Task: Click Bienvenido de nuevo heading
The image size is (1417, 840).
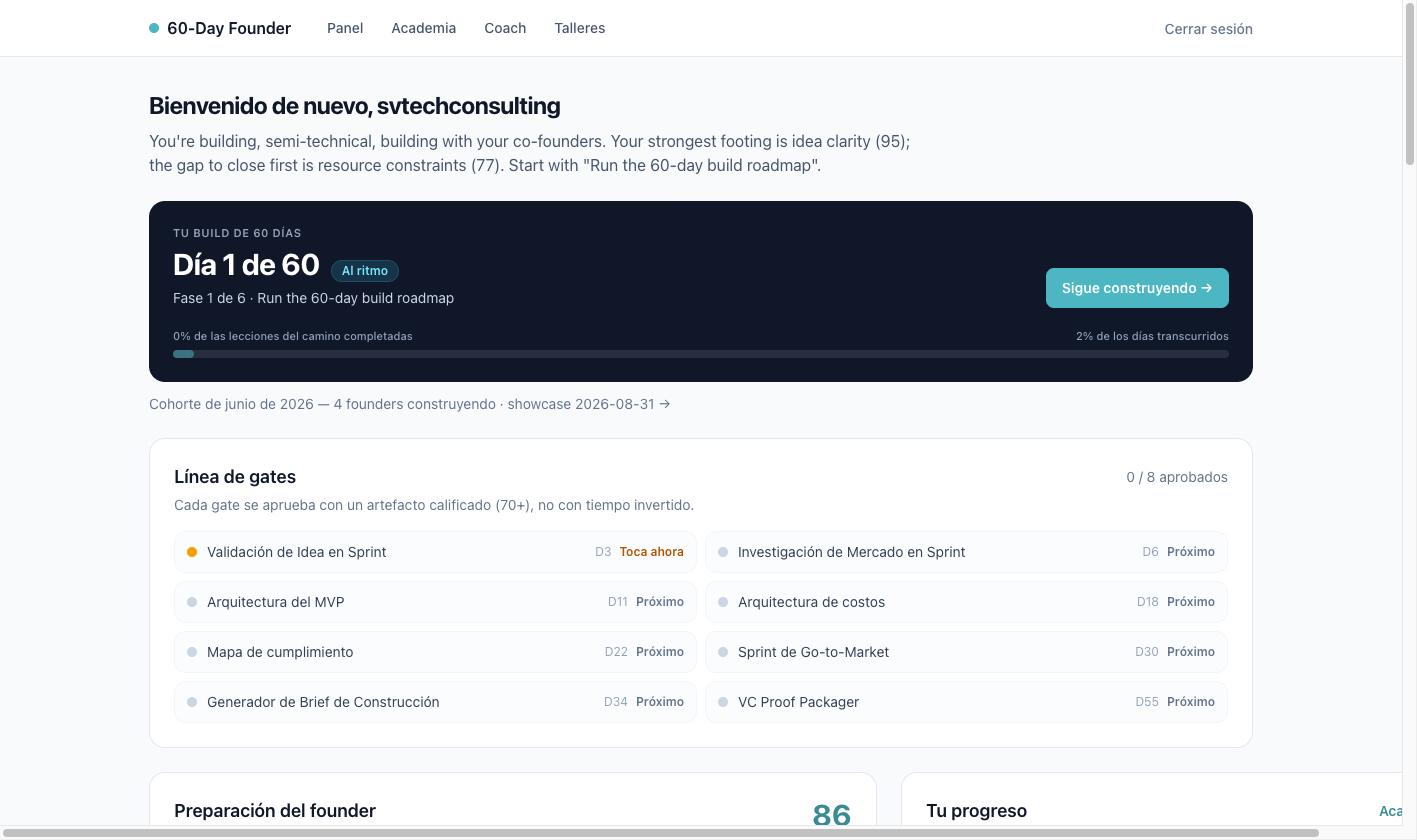Action: [355, 106]
